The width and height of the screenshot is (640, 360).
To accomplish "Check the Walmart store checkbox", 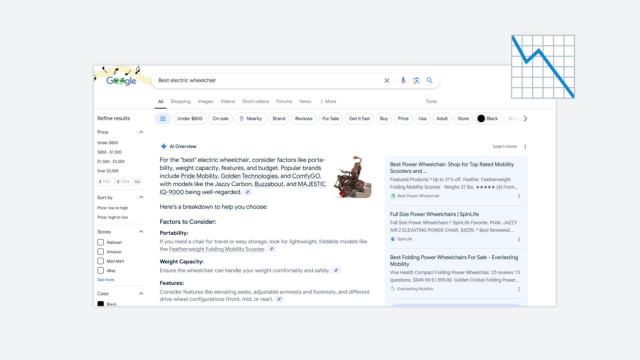I will (100, 242).
